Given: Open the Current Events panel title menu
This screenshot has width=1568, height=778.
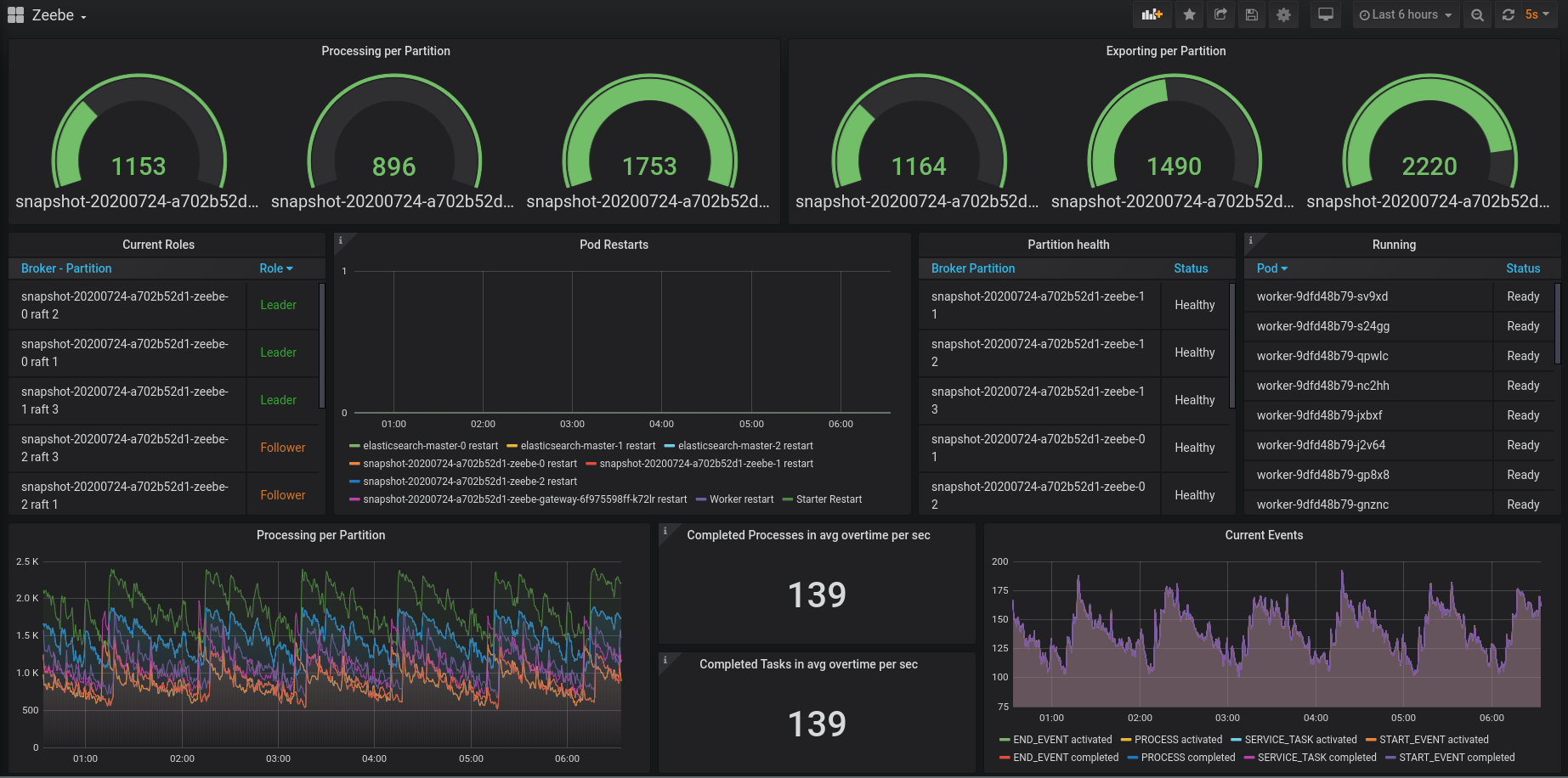Looking at the screenshot, I should (x=1264, y=535).
